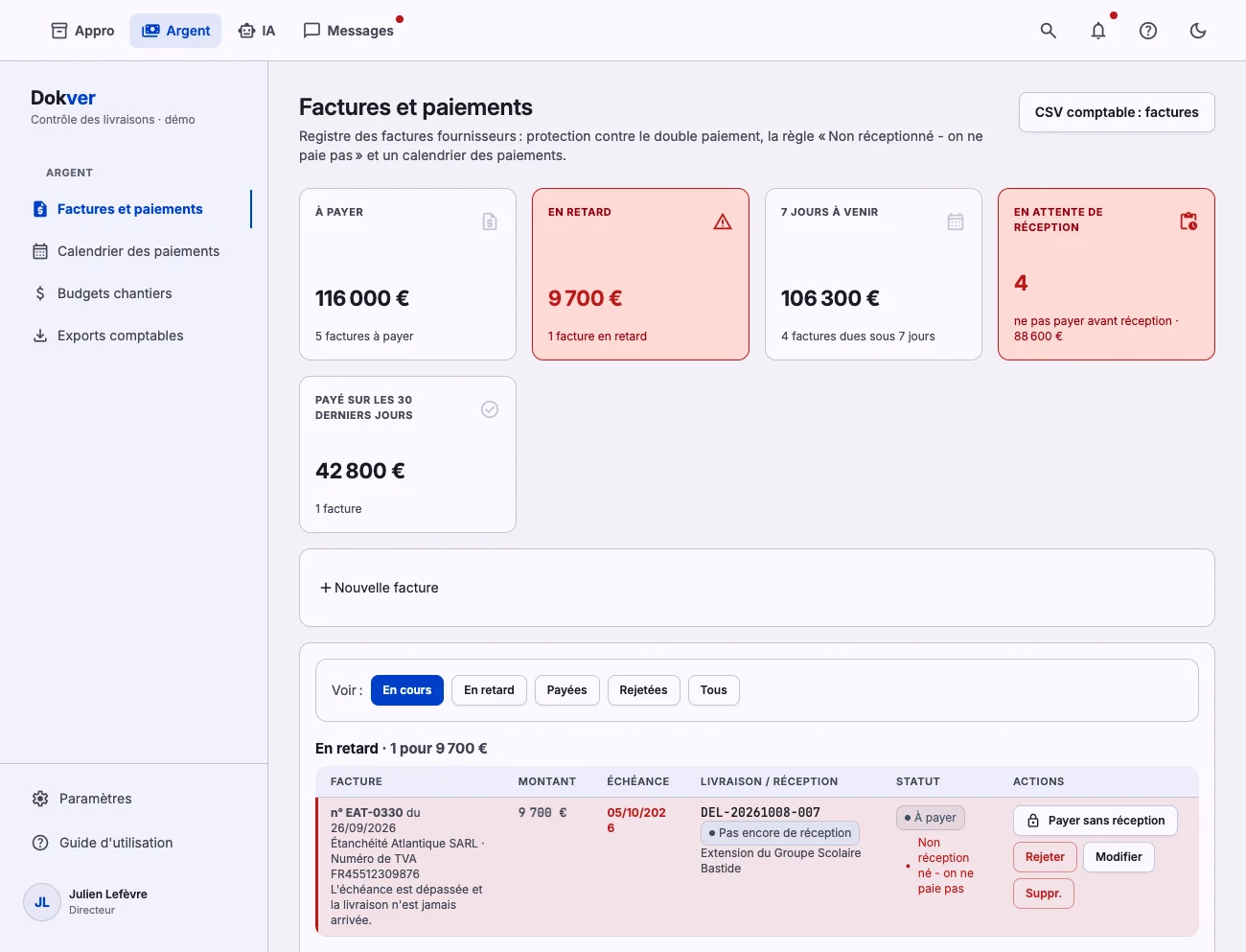Image resolution: width=1246 pixels, height=952 pixels.
Task: Switch to the Argent tab
Action: coord(175,31)
